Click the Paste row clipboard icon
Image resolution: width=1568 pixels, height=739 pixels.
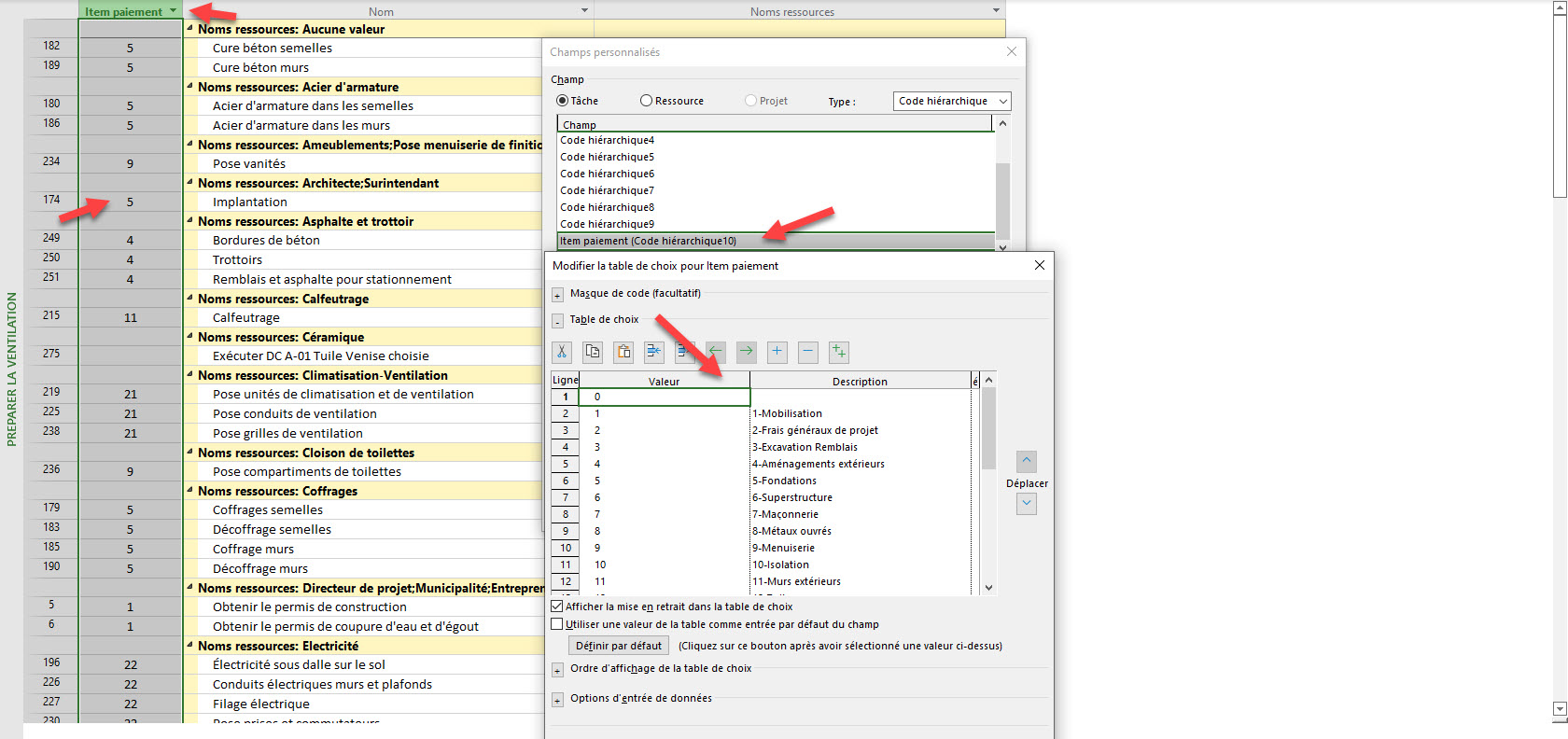623,352
